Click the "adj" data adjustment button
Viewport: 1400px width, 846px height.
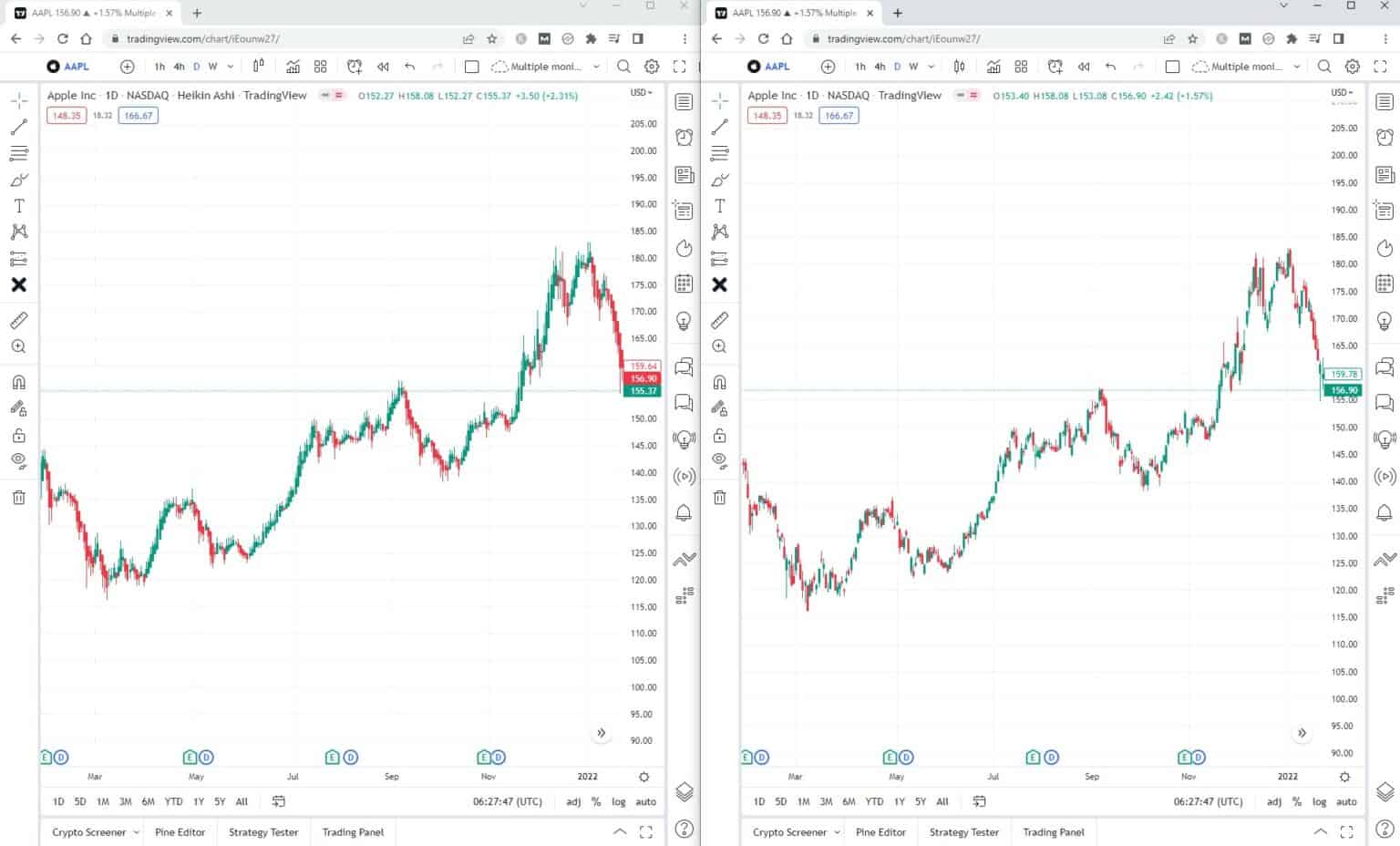pos(572,801)
